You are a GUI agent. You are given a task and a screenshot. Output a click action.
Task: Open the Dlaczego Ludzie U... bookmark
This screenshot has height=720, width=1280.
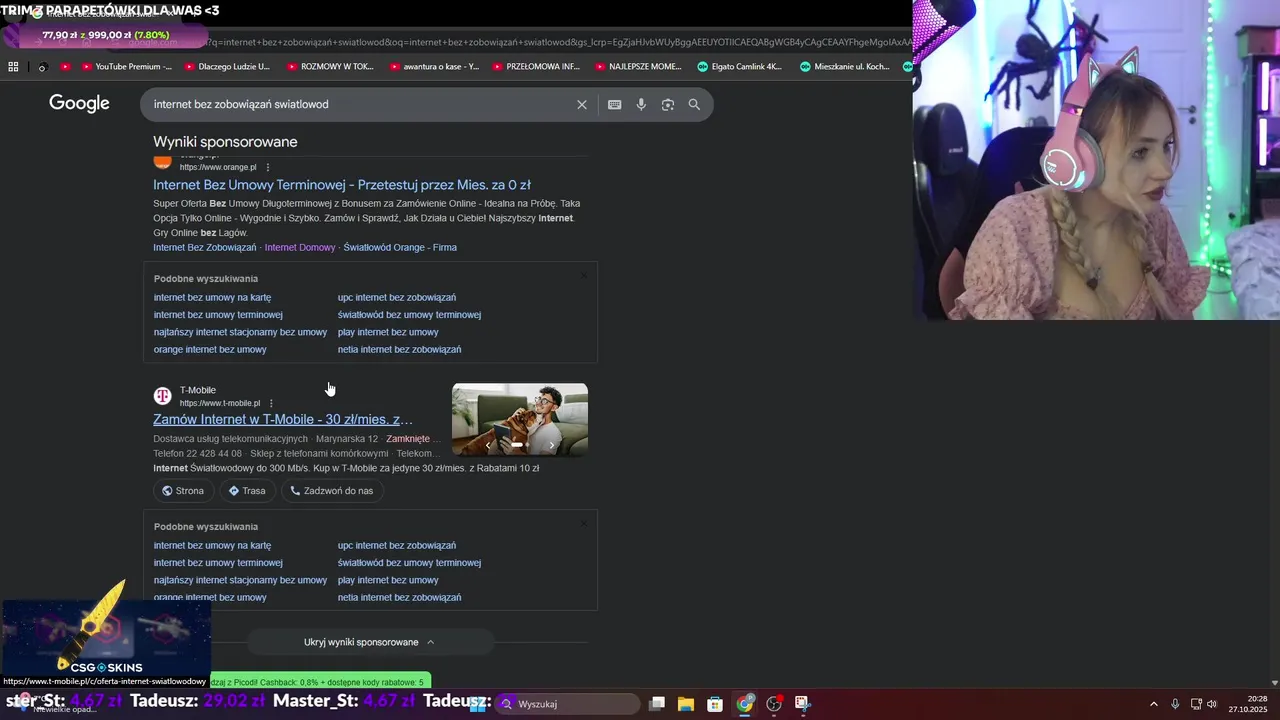[227, 67]
